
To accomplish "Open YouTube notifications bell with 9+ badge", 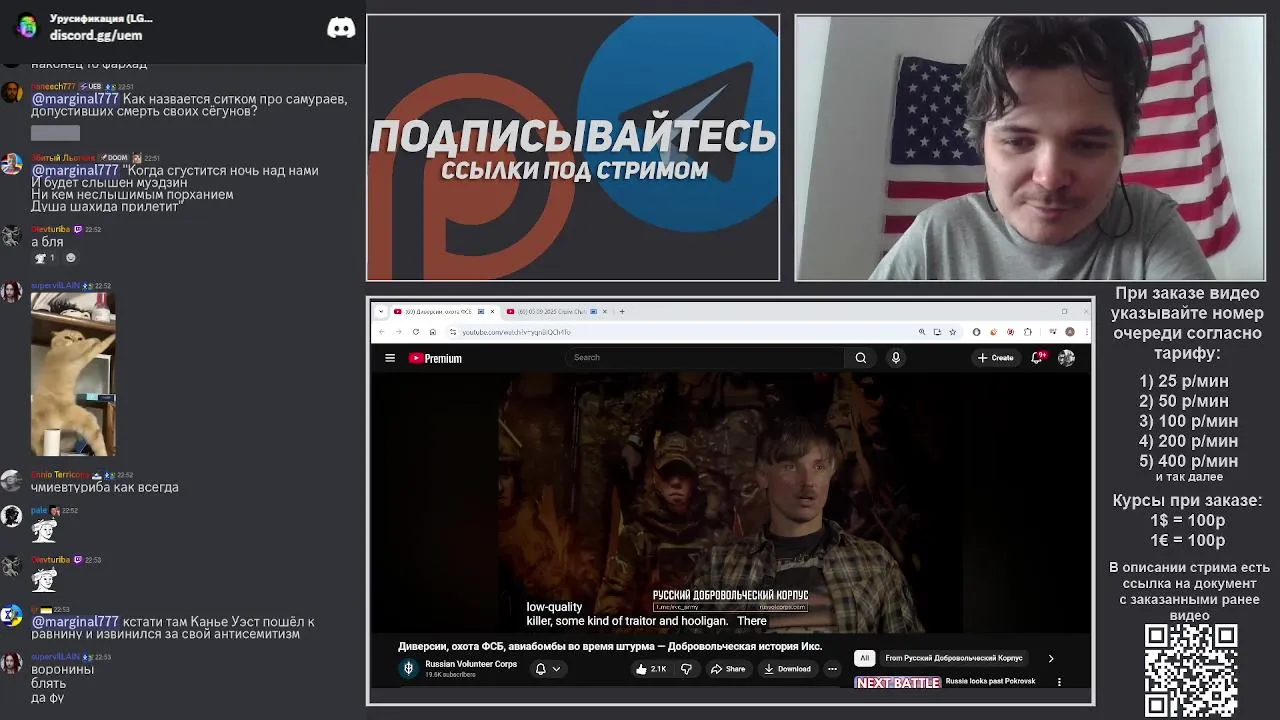I will pyautogui.click(x=1038, y=357).
